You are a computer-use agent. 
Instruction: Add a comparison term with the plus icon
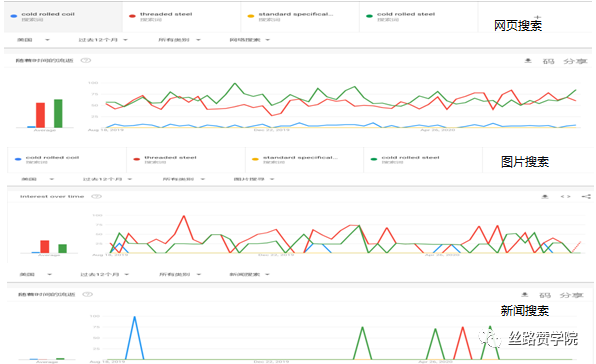537,17
